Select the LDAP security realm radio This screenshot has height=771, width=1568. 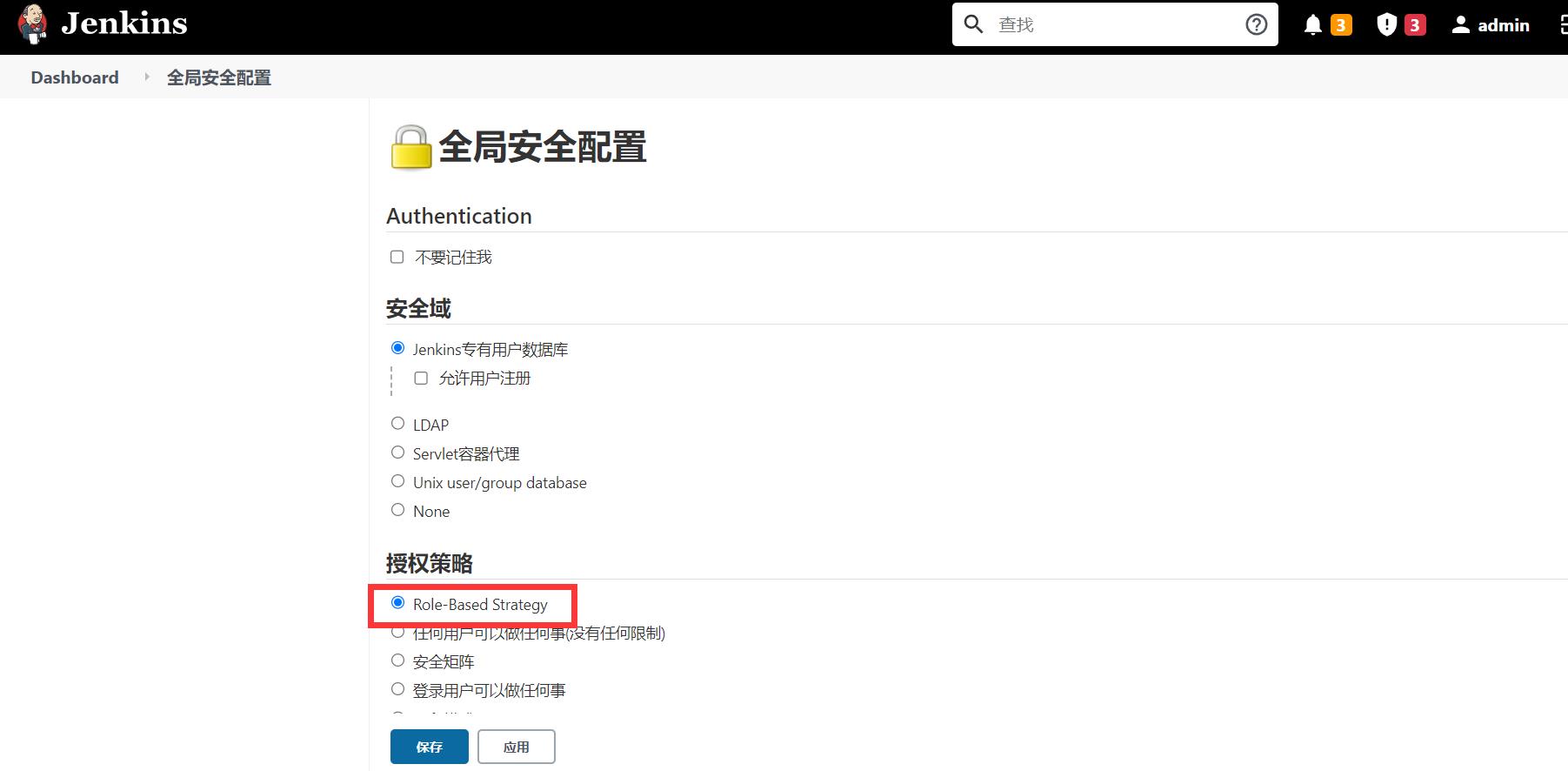[398, 424]
